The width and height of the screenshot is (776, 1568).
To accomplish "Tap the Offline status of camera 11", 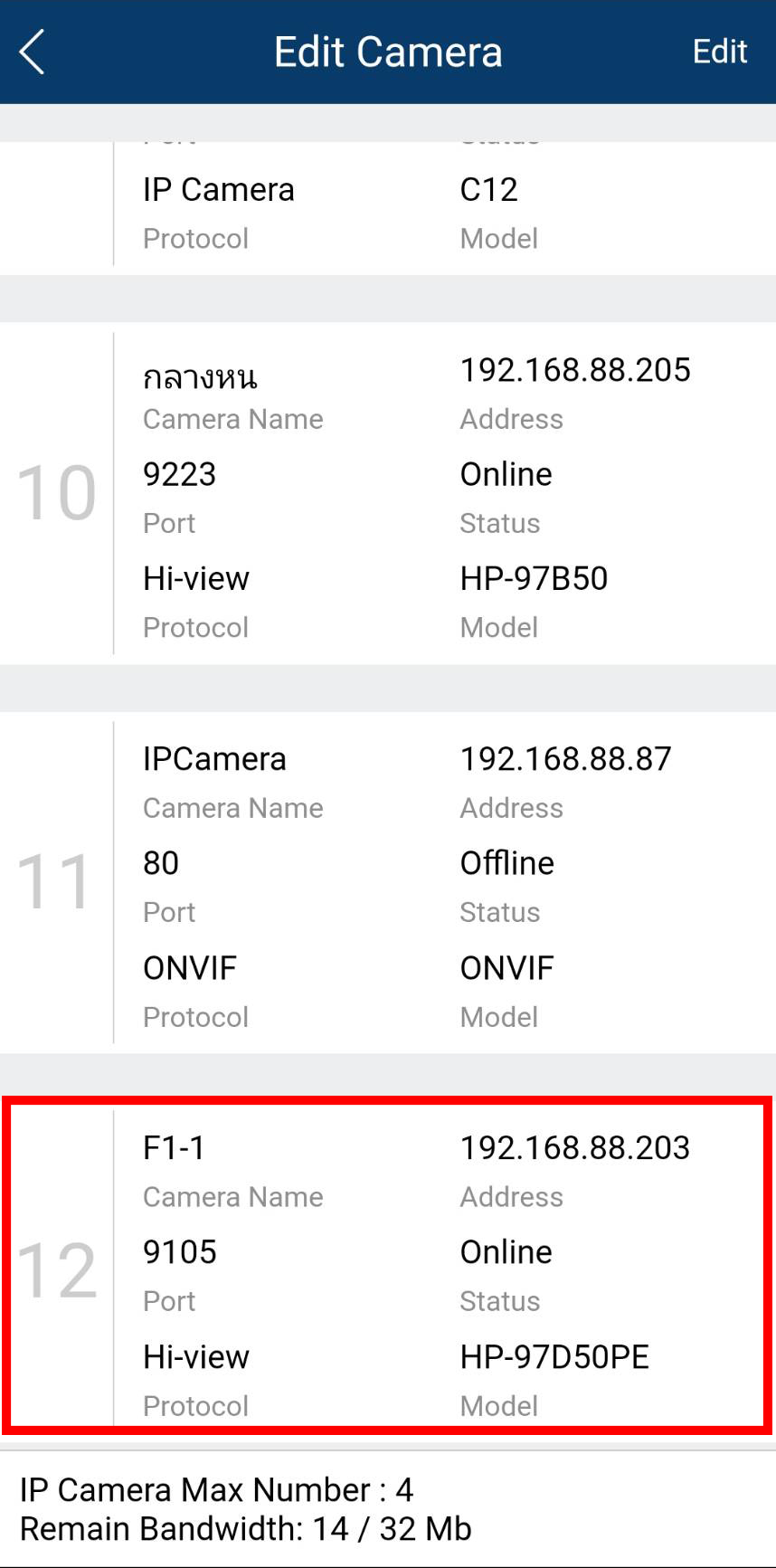I will pos(506,863).
